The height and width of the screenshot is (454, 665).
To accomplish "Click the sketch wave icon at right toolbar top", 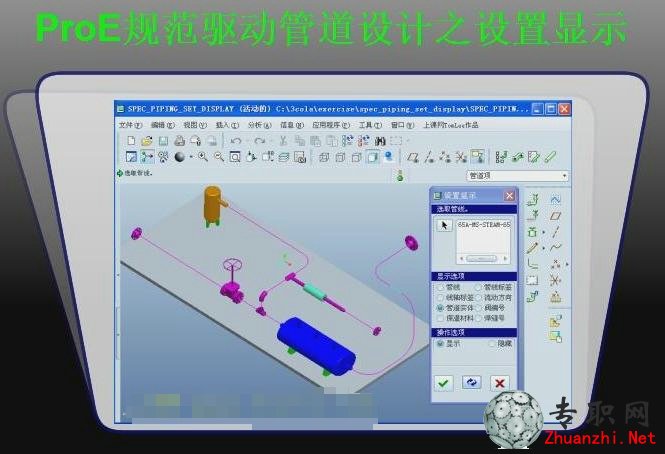I will tap(556, 199).
